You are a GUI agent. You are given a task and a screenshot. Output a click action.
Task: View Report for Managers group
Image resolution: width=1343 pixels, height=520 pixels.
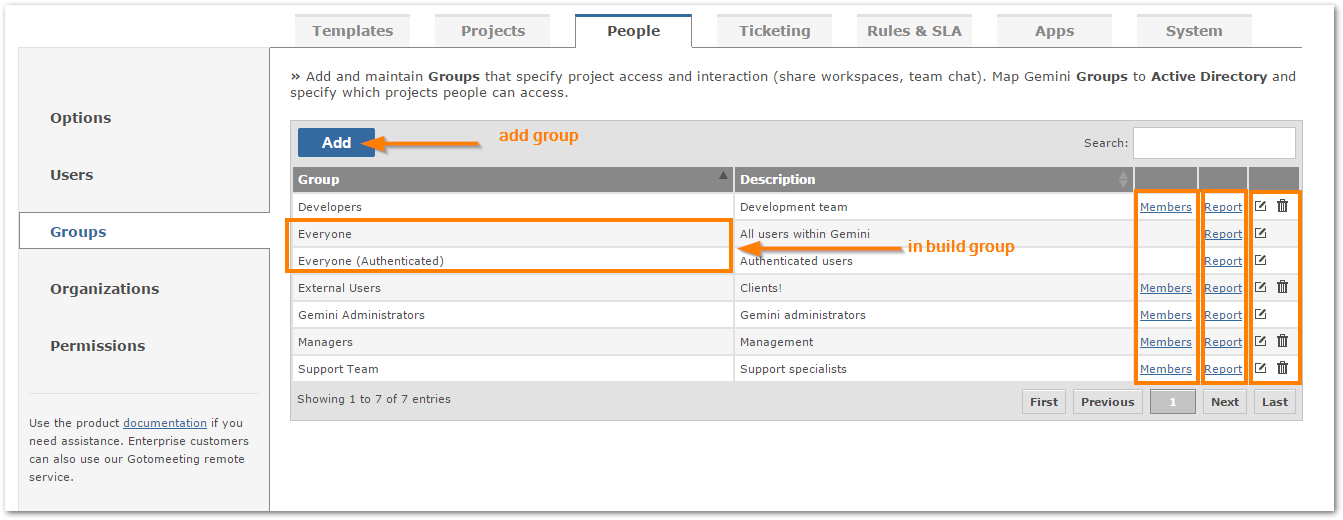pos(1223,342)
